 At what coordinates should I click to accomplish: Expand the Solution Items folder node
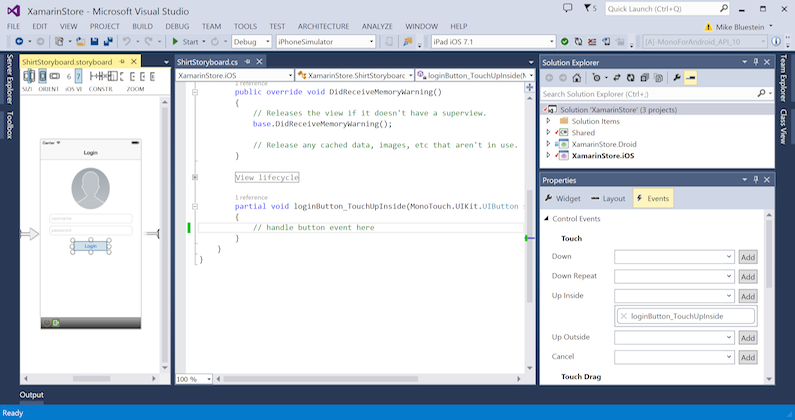[548, 121]
